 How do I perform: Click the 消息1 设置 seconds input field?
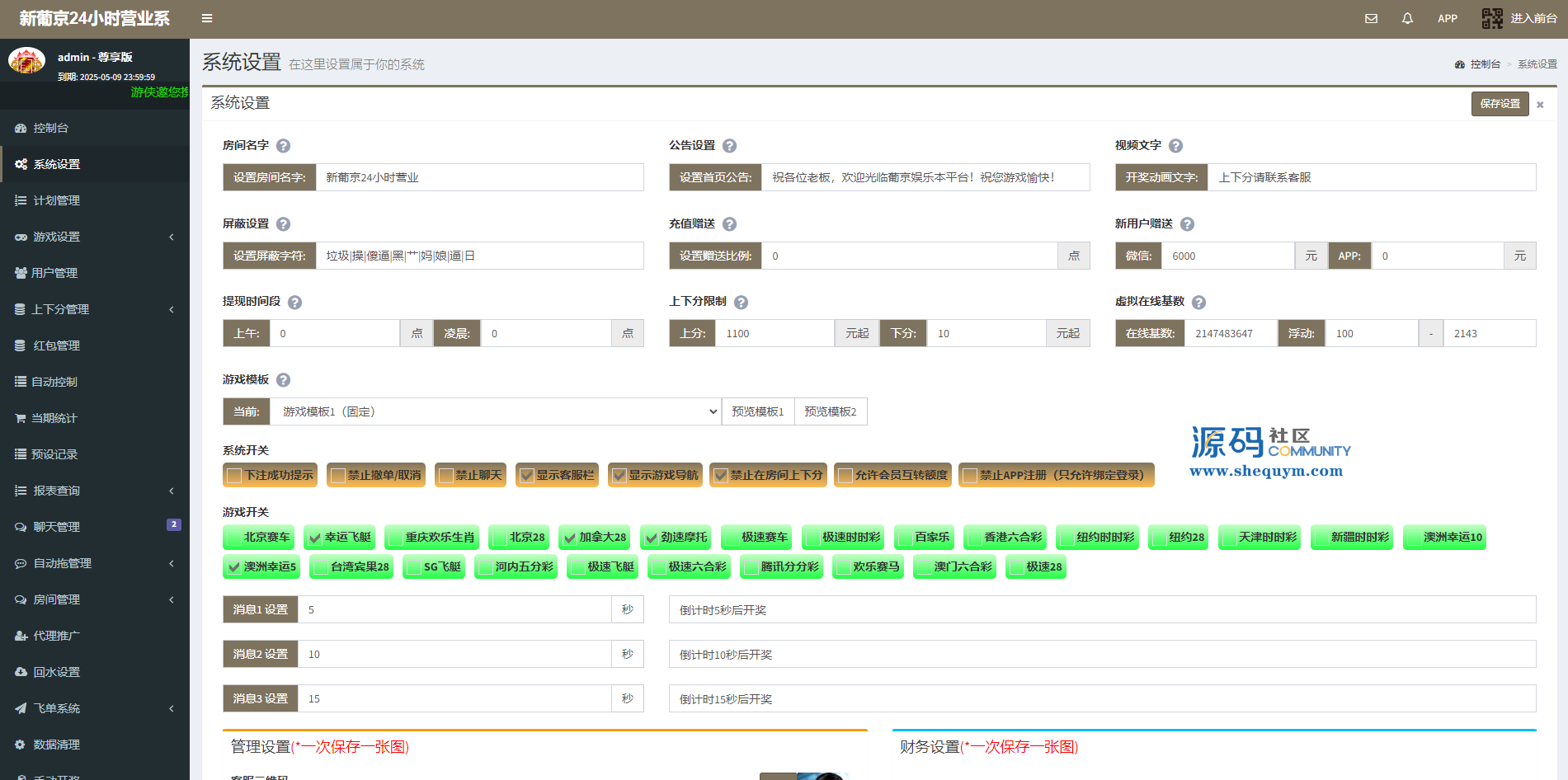454,609
